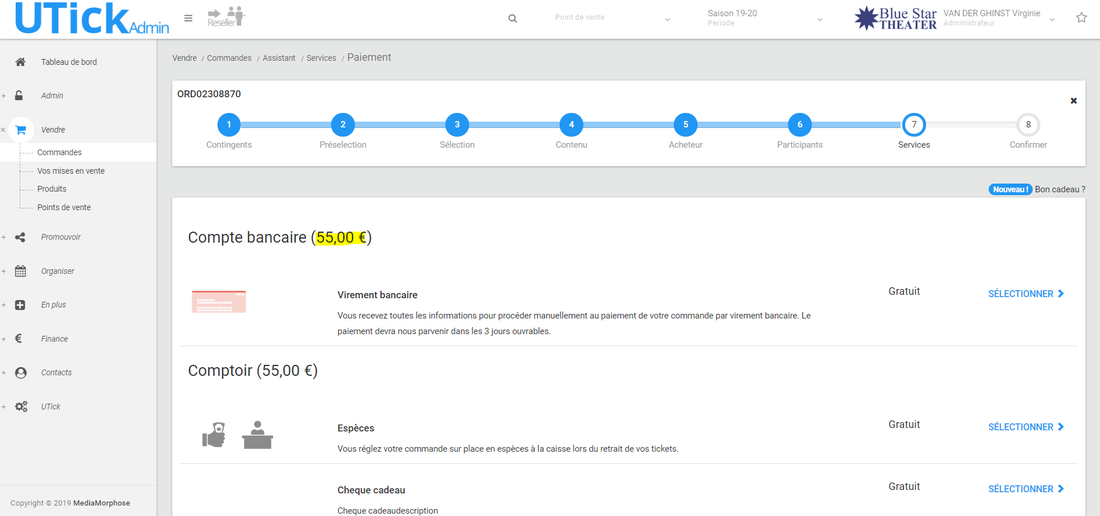Open the Point de vente dropdown
Viewport: 1100px width, 516px height.
612,19
